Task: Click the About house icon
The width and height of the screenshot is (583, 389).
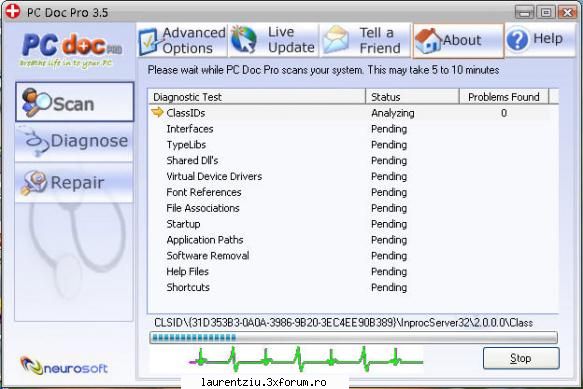Action: click(428, 41)
